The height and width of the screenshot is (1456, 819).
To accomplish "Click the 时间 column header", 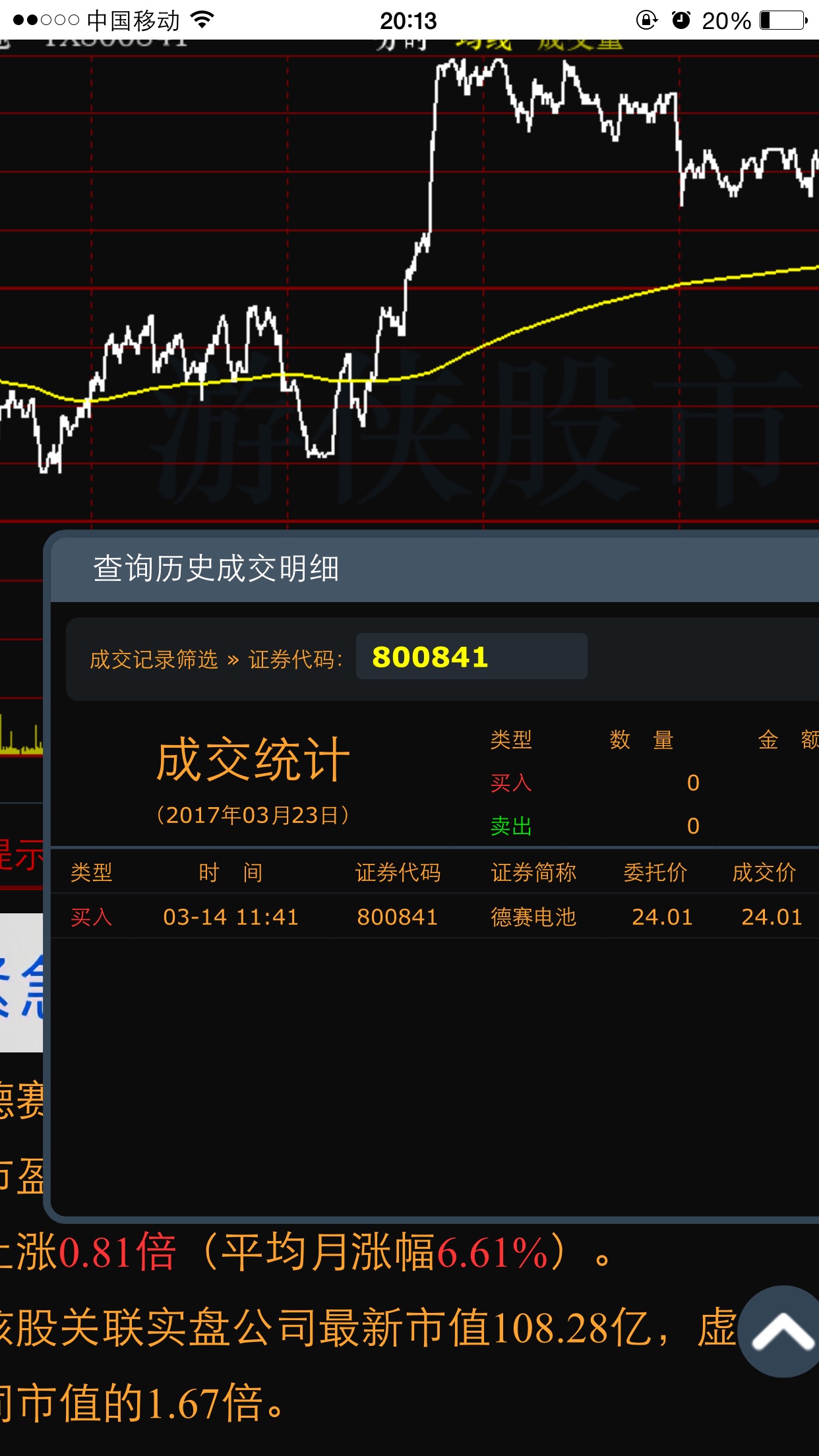I will pos(231,872).
